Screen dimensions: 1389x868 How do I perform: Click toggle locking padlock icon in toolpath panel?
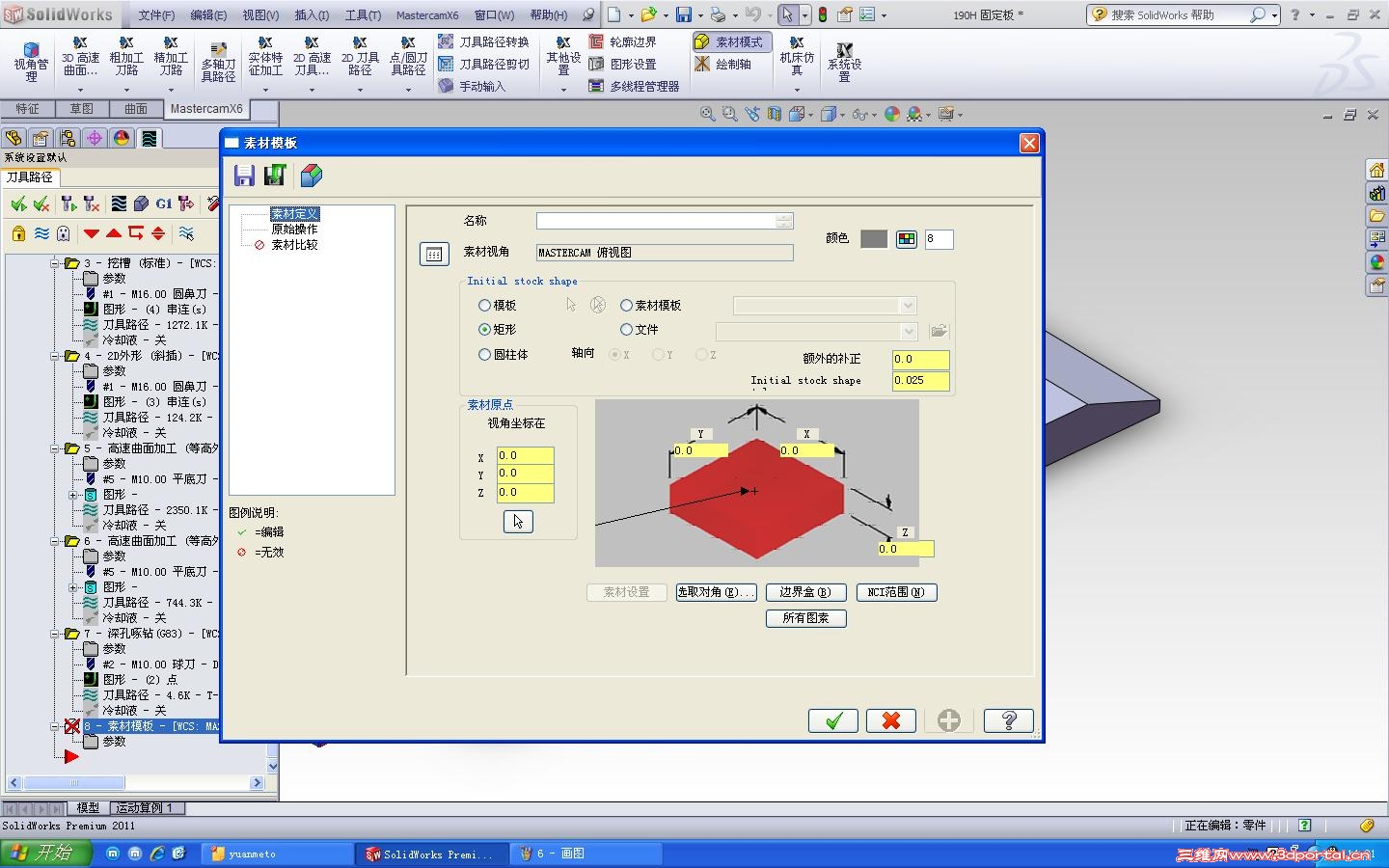pos(18,233)
